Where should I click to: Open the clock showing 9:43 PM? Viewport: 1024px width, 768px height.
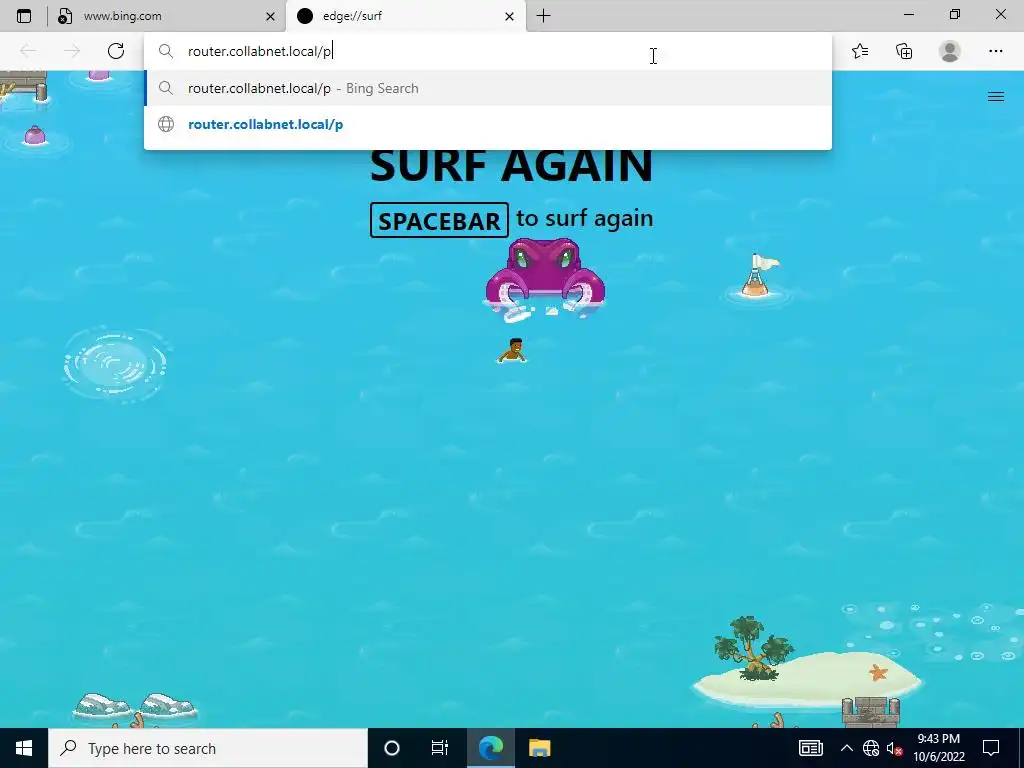coord(938,748)
